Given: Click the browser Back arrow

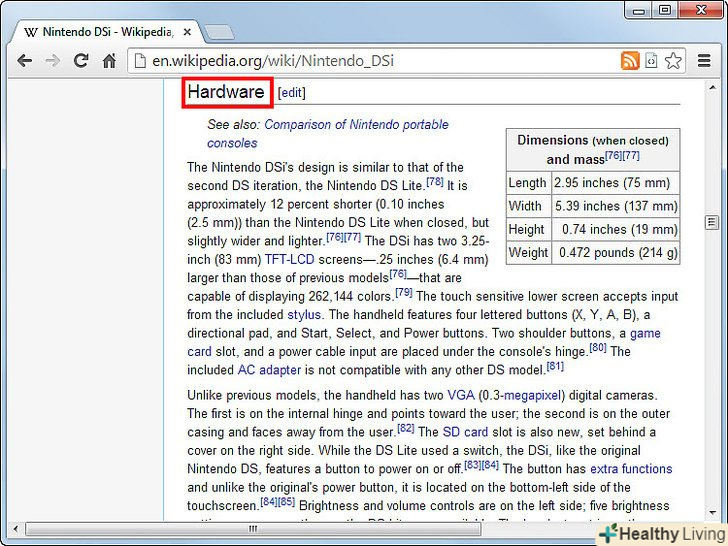Looking at the screenshot, I should pos(24,61).
